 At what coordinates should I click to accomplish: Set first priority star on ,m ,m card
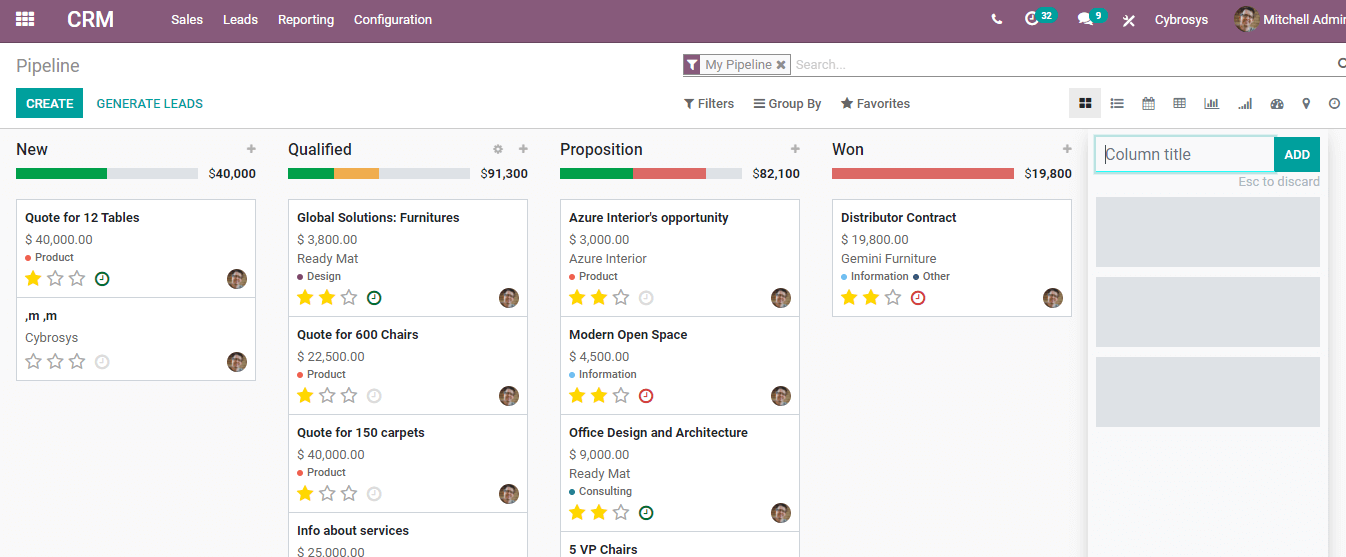pyautogui.click(x=33, y=362)
